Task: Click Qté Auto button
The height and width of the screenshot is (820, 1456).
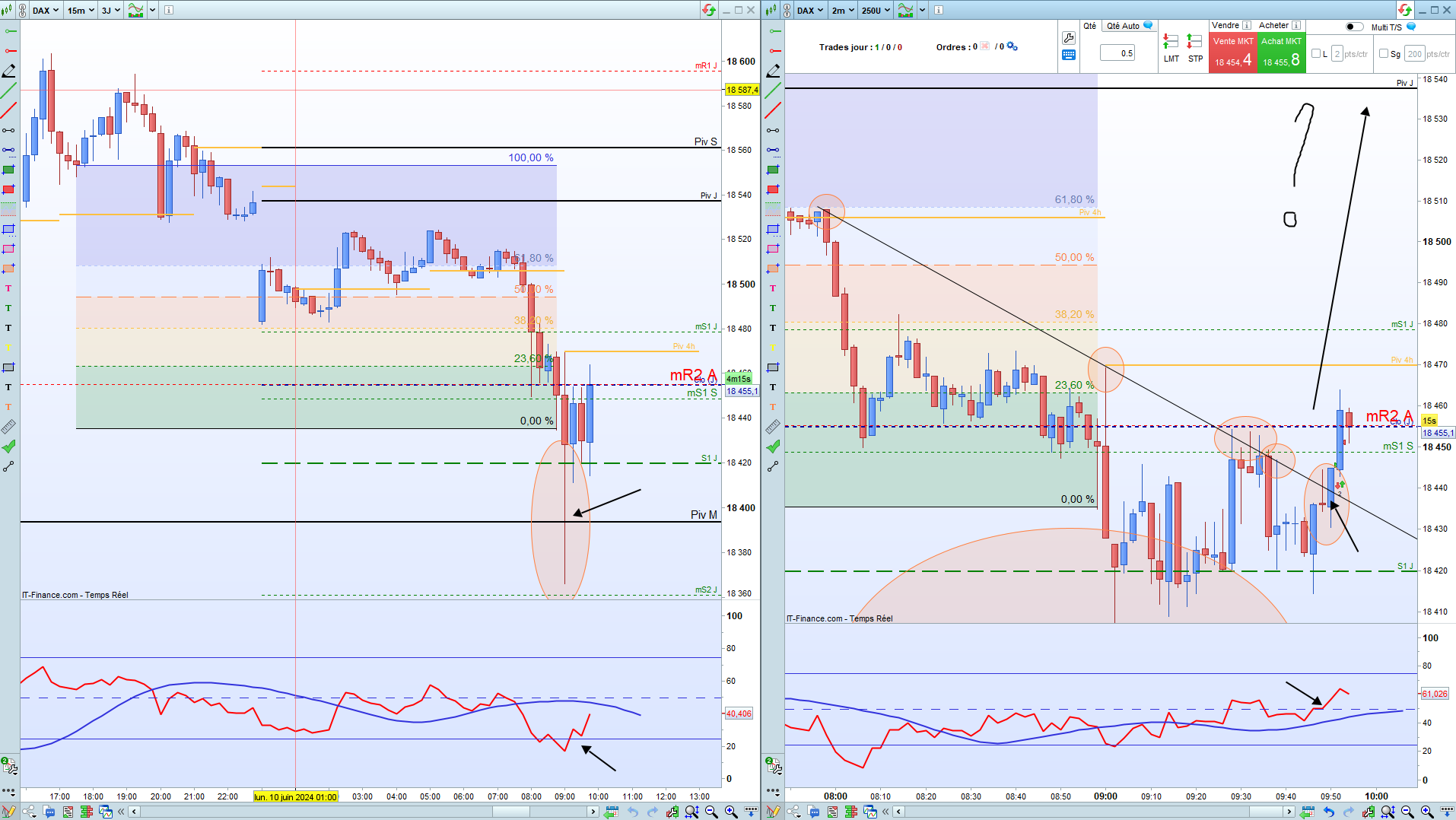Action: [1130, 26]
